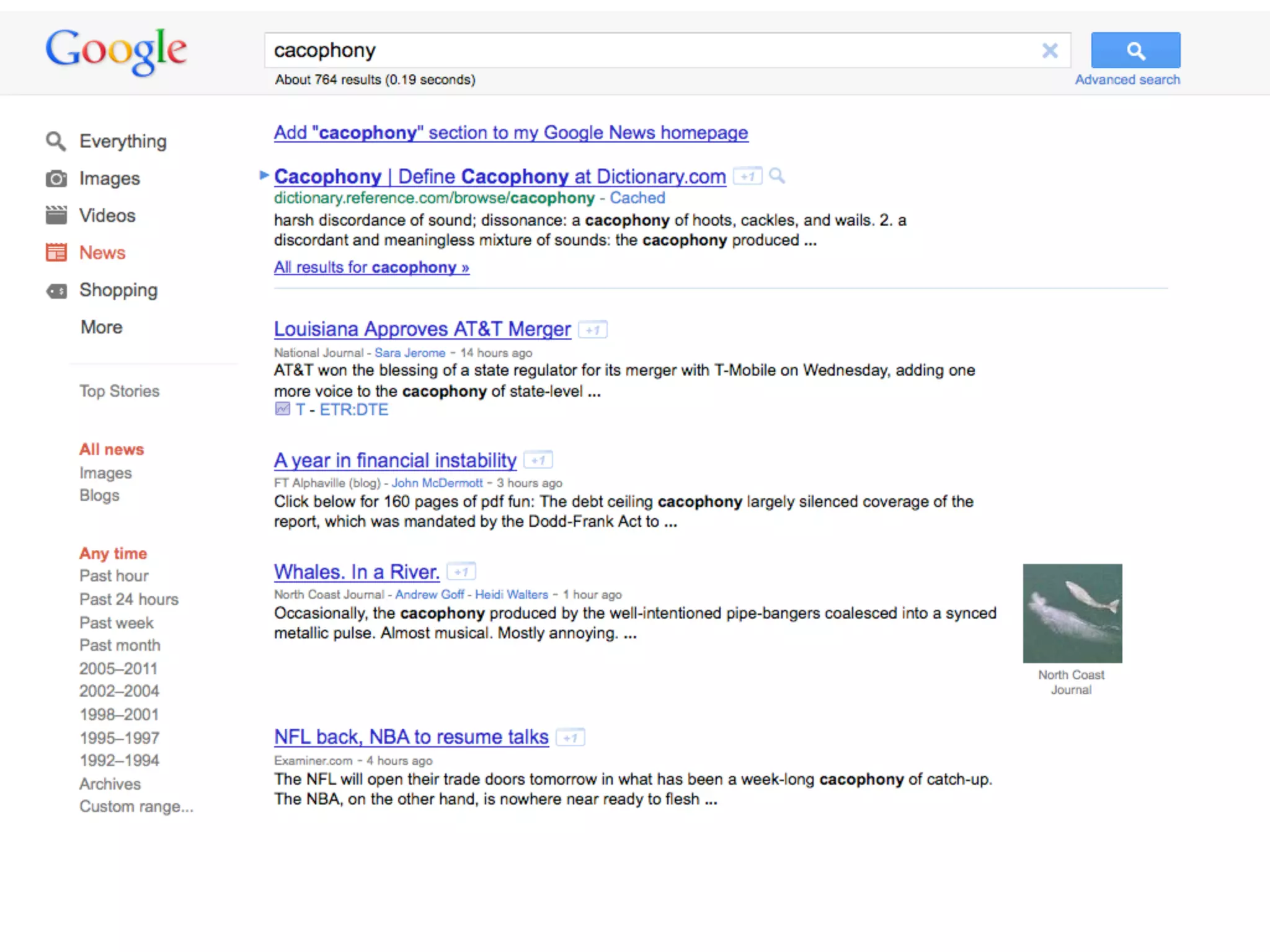Open the Custom range... date option
The height and width of the screenshot is (952, 1270).
click(136, 806)
